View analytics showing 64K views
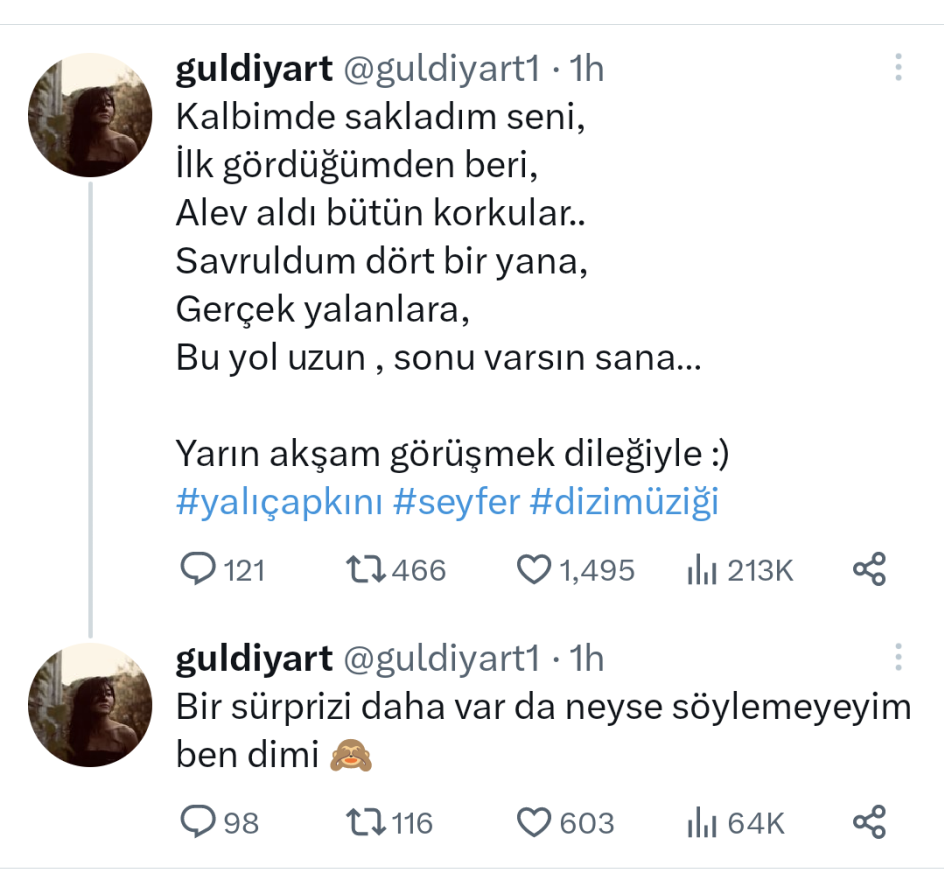The height and width of the screenshot is (891, 944). [x=704, y=824]
